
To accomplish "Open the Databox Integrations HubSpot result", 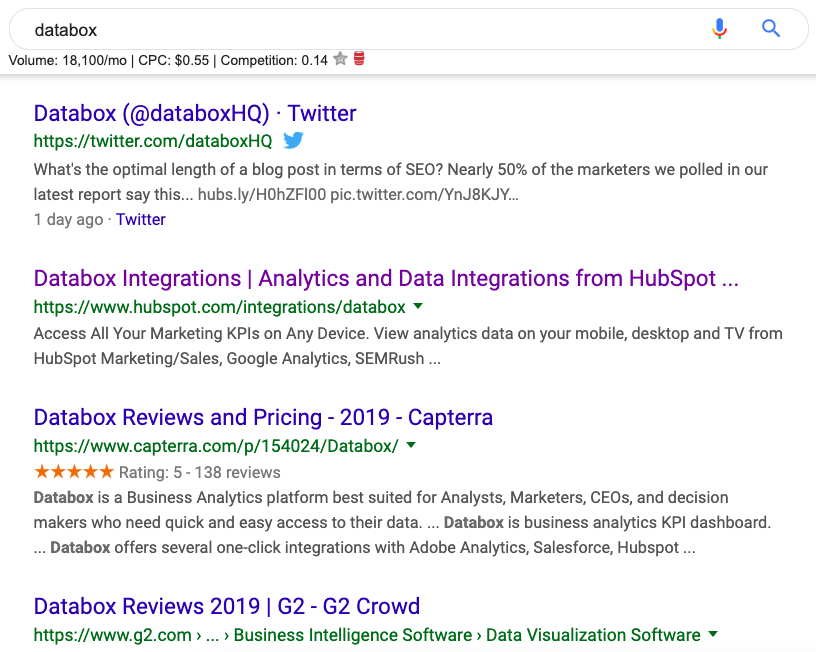I will click(x=386, y=279).
